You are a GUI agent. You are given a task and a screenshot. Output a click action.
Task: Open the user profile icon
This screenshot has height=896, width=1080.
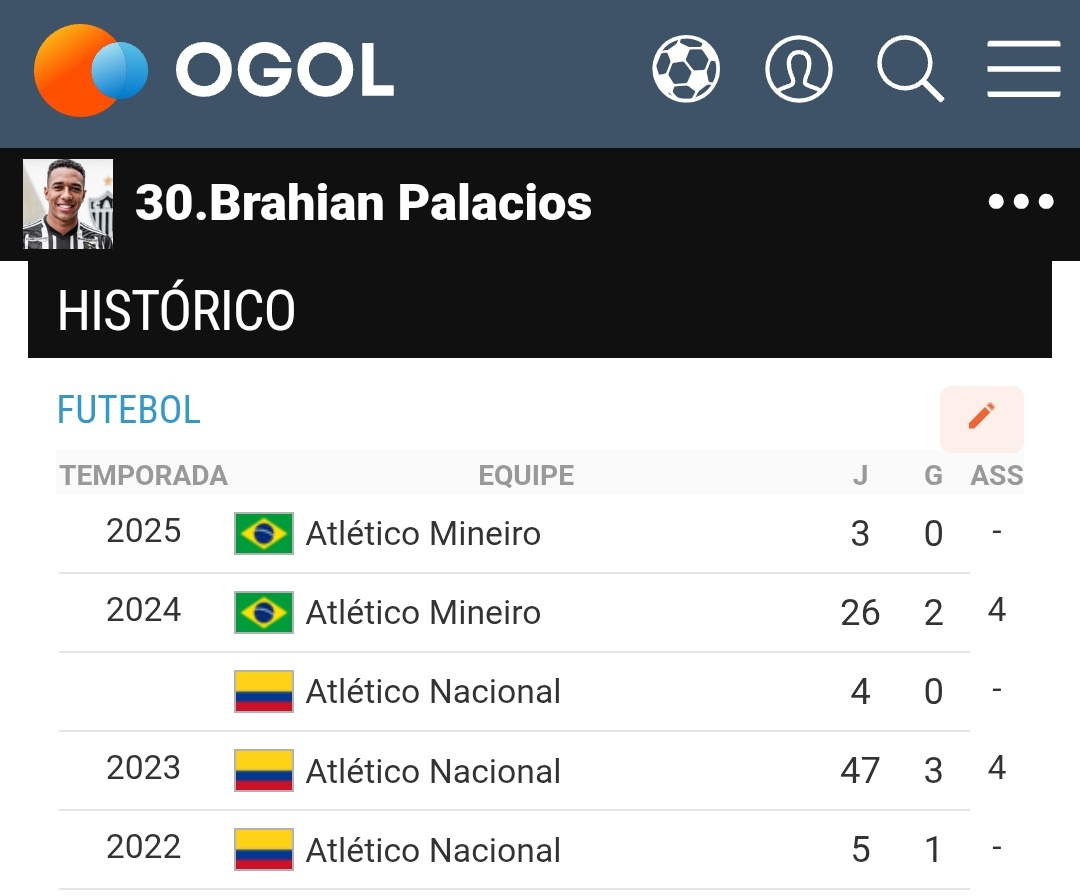click(x=799, y=69)
